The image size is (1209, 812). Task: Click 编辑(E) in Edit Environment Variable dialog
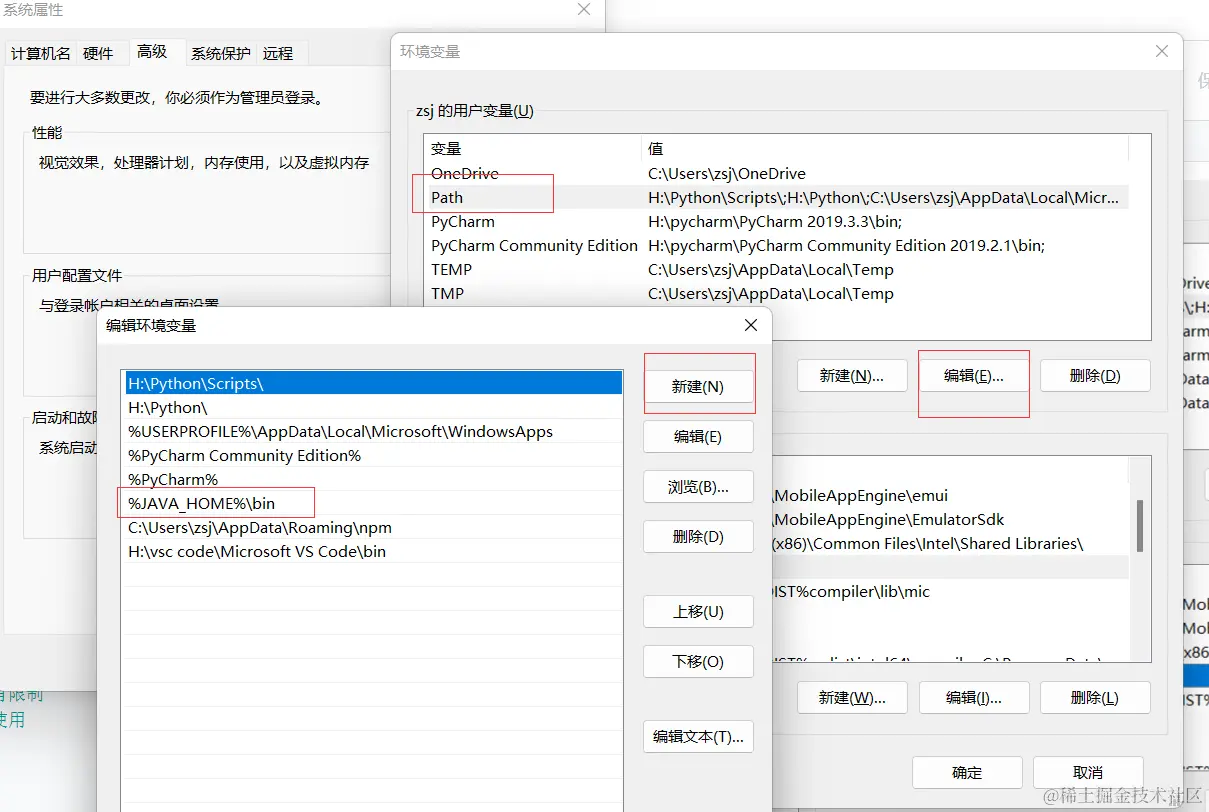(x=698, y=437)
